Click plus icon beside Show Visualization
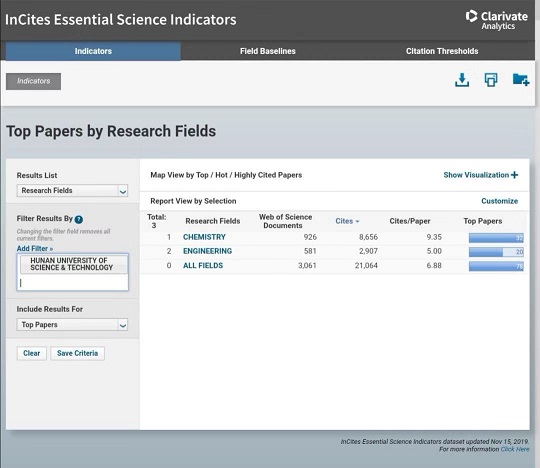The image size is (540, 468). coord(515,175)
